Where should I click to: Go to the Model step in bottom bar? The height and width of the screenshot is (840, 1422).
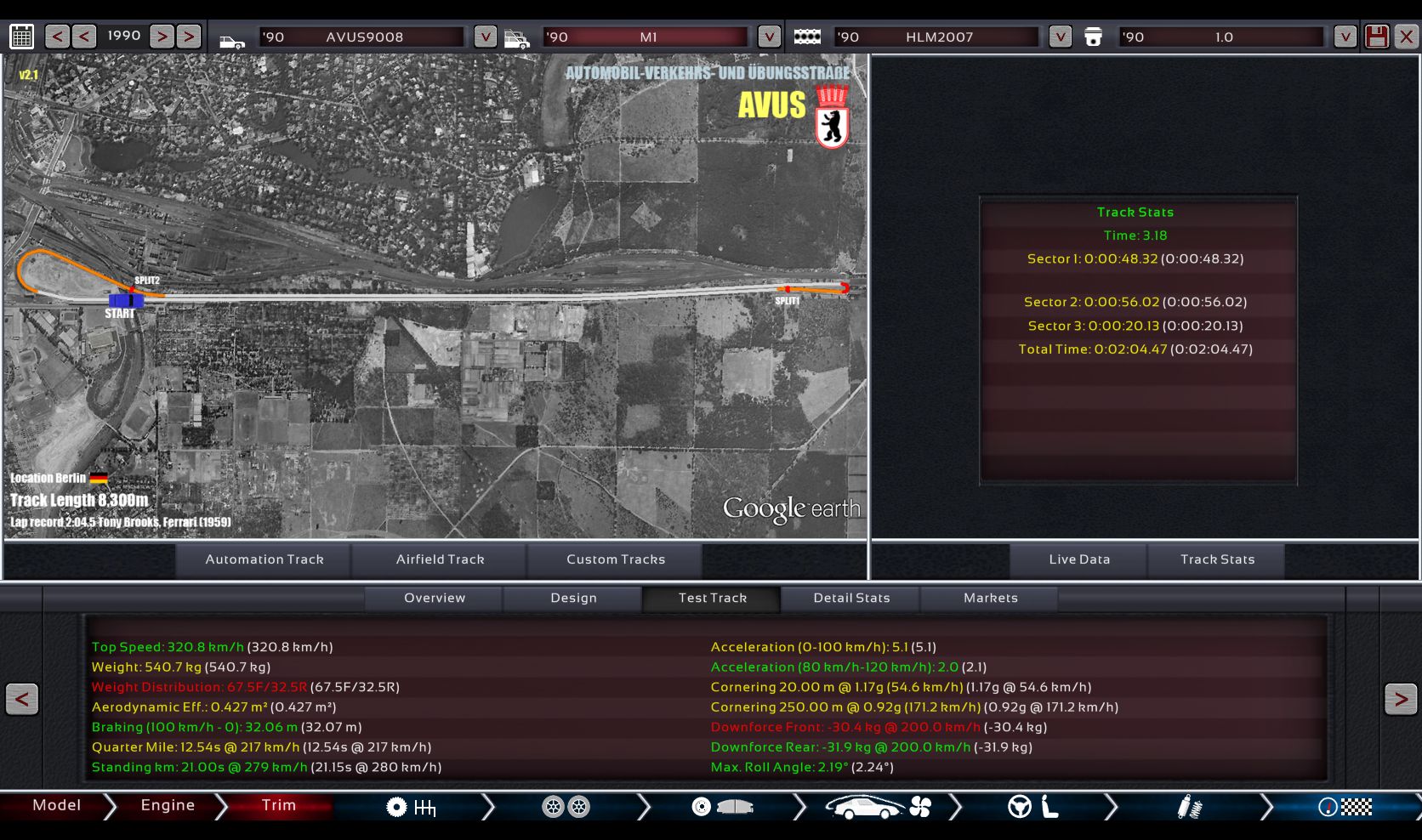56,805
